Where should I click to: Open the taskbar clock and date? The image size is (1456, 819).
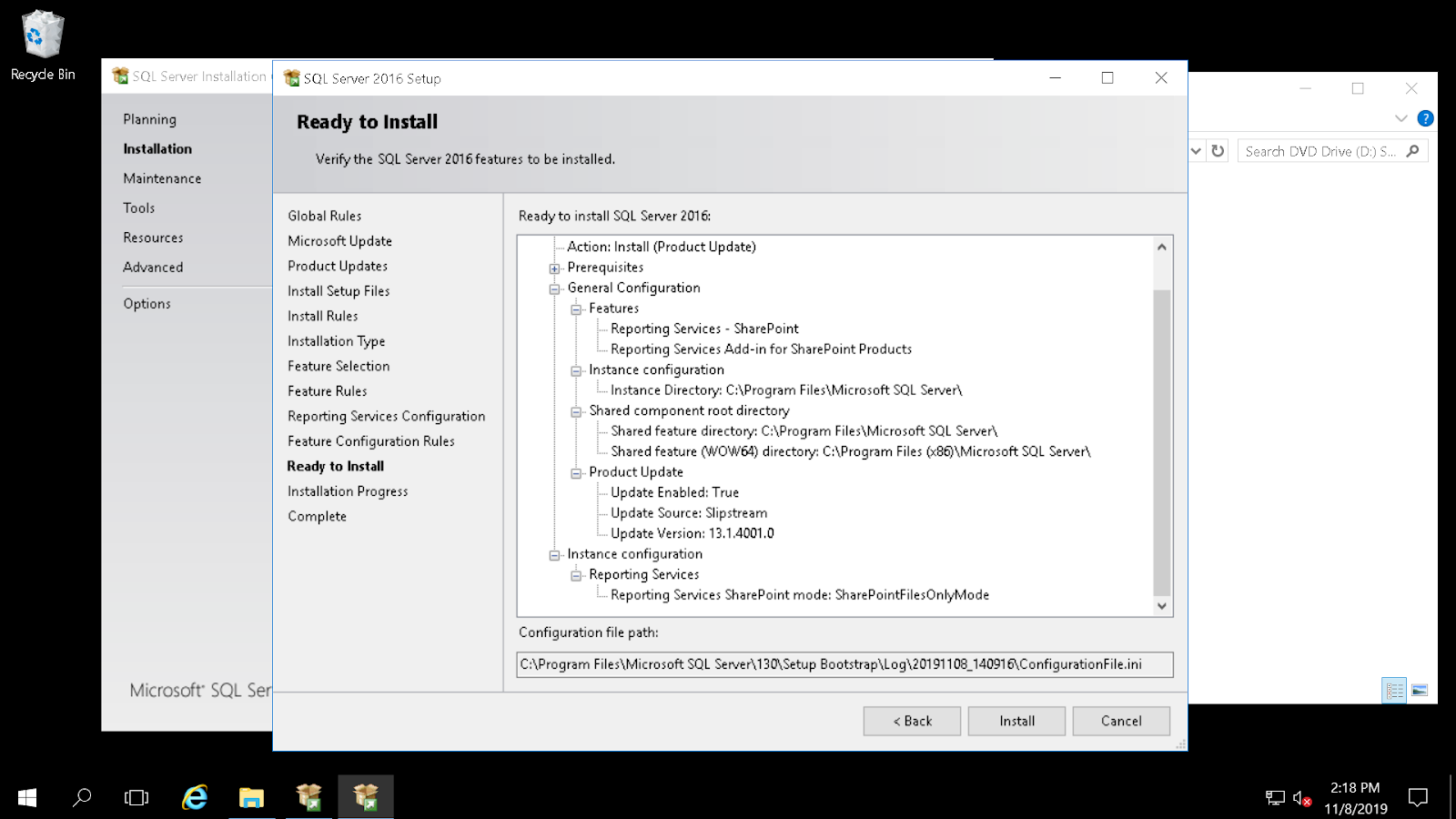coord(1355,798)
